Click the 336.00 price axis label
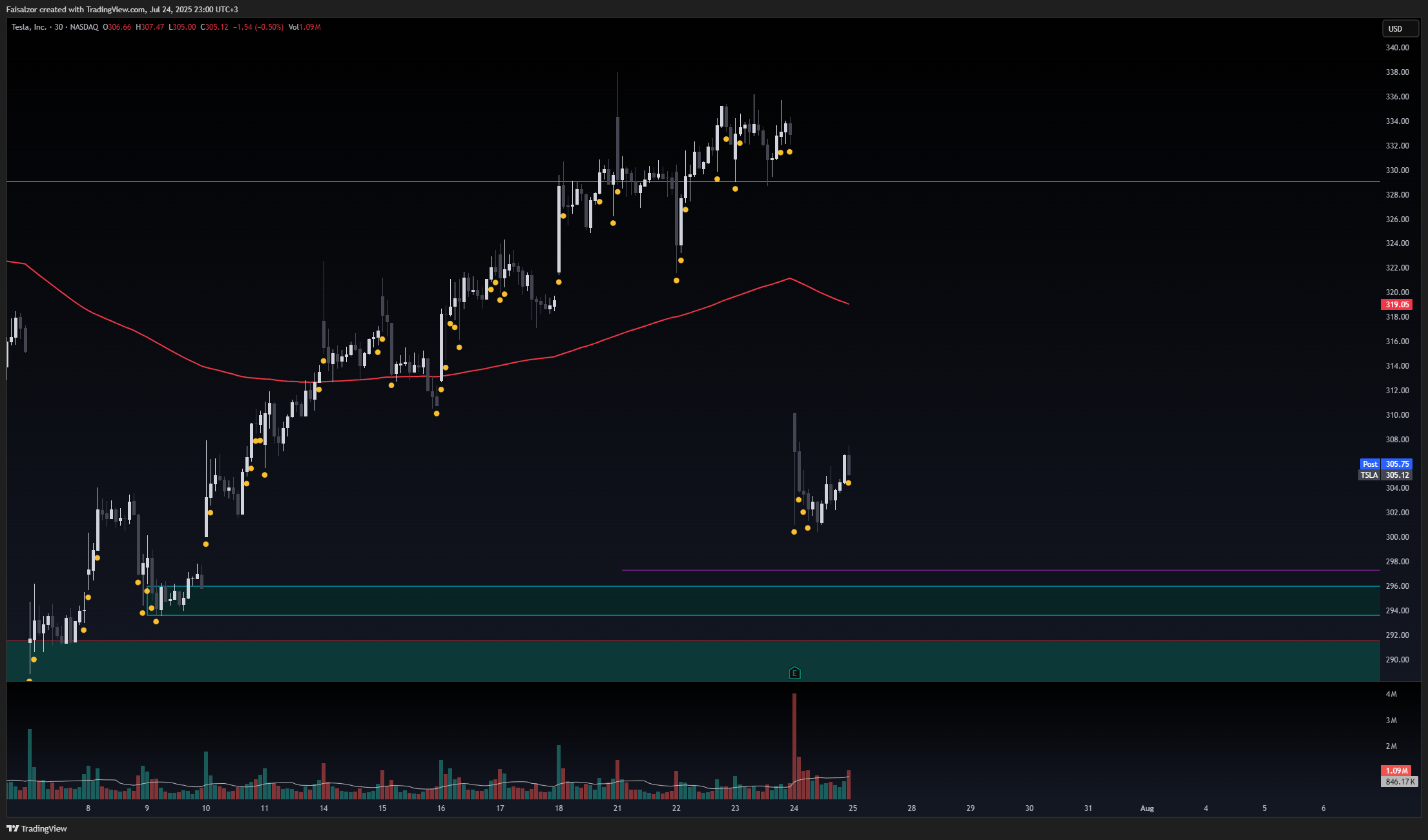The width and height of the screenshot is (1428, 840). 1397,97
